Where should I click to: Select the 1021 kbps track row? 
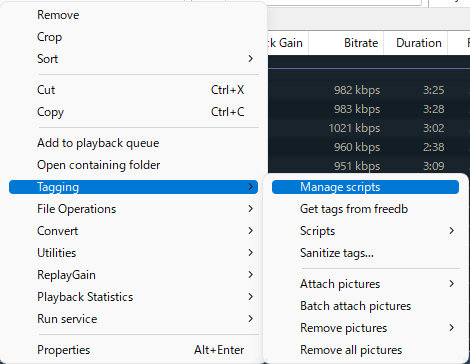point(369,128)
